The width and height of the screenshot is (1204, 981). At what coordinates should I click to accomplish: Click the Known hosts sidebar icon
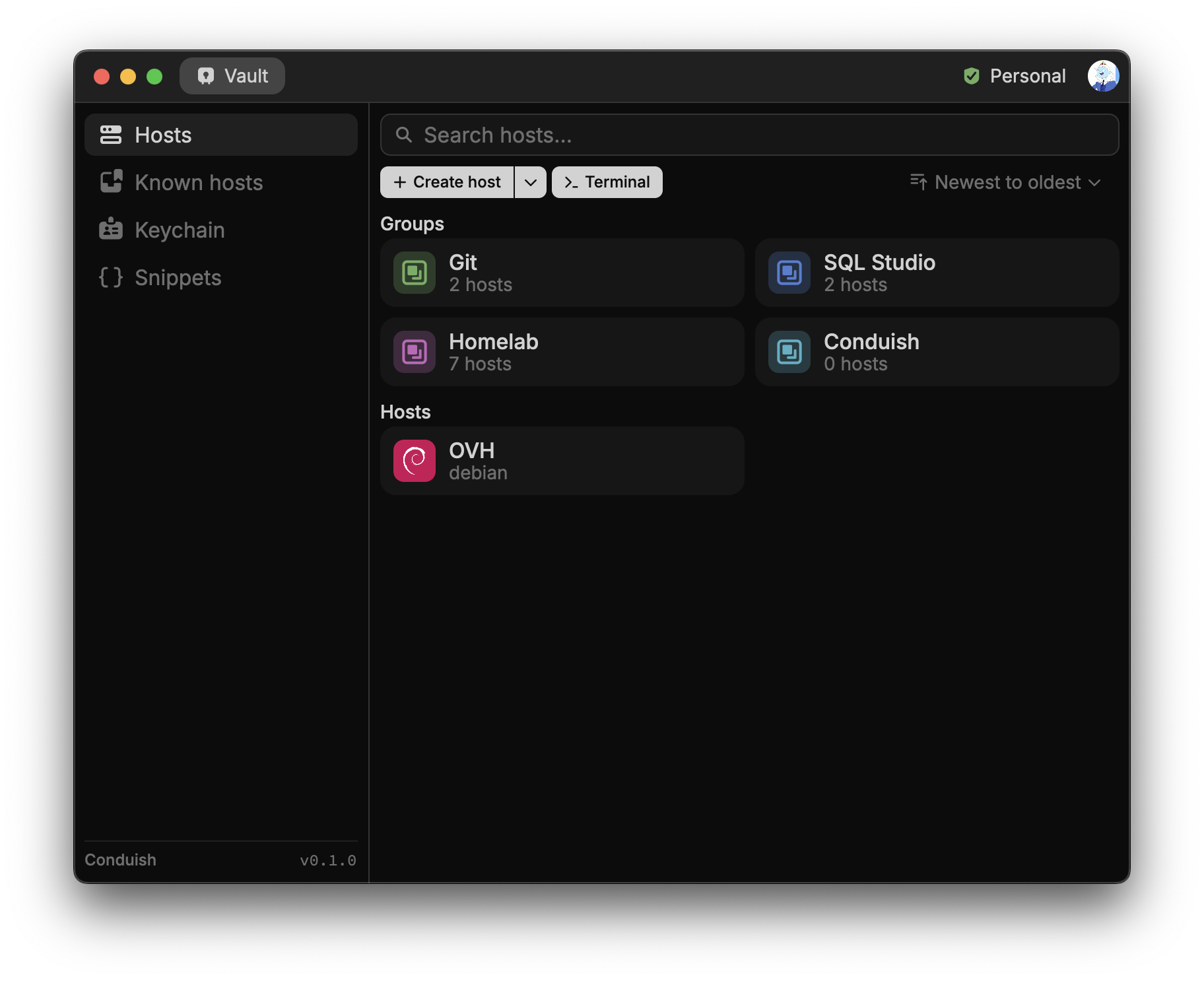(111, 182)
